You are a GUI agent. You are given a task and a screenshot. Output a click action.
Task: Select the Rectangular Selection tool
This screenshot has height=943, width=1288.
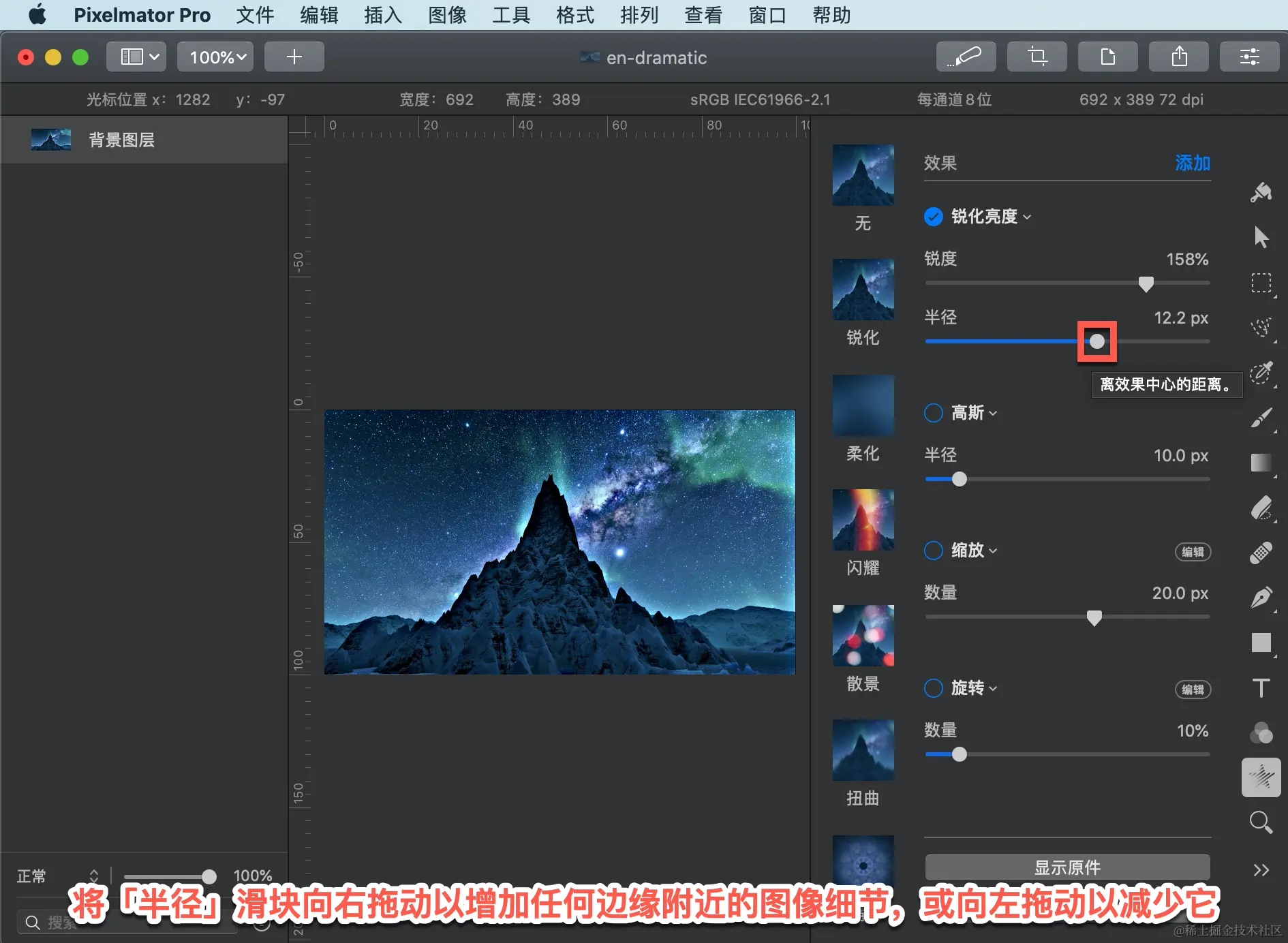pyautogui.click(x=1261, y=283)
